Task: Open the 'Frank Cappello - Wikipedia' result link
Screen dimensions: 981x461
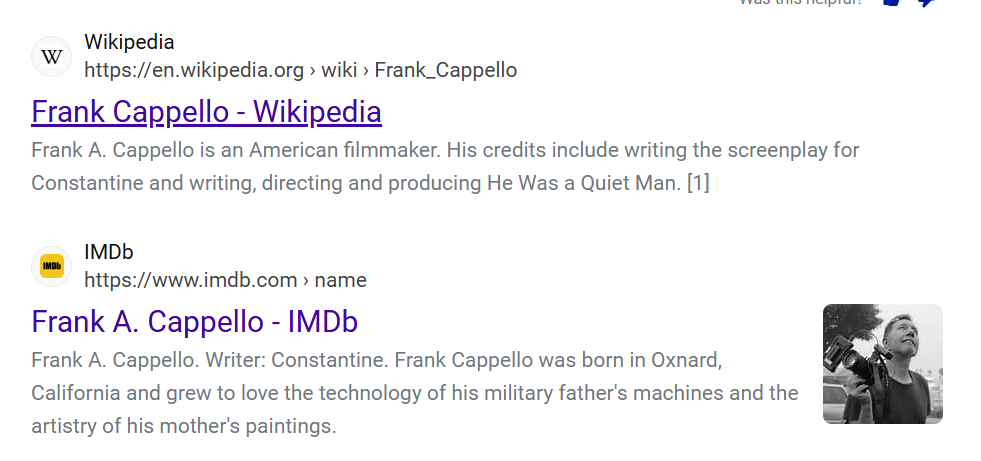Action: (206, 112)
